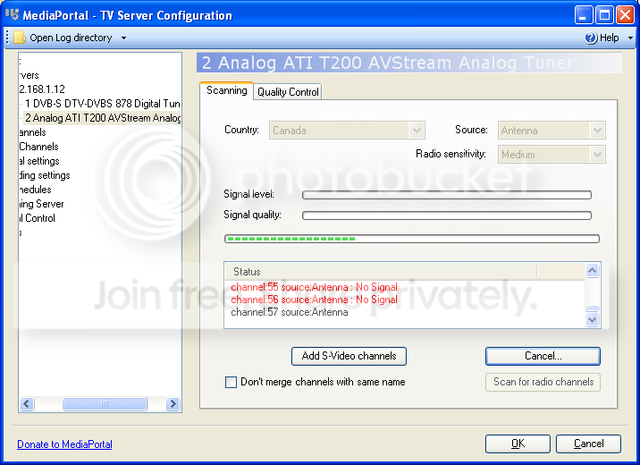Select the 'hedules' tree item
This screenshot has width=640, height=465.
point(35,189)
